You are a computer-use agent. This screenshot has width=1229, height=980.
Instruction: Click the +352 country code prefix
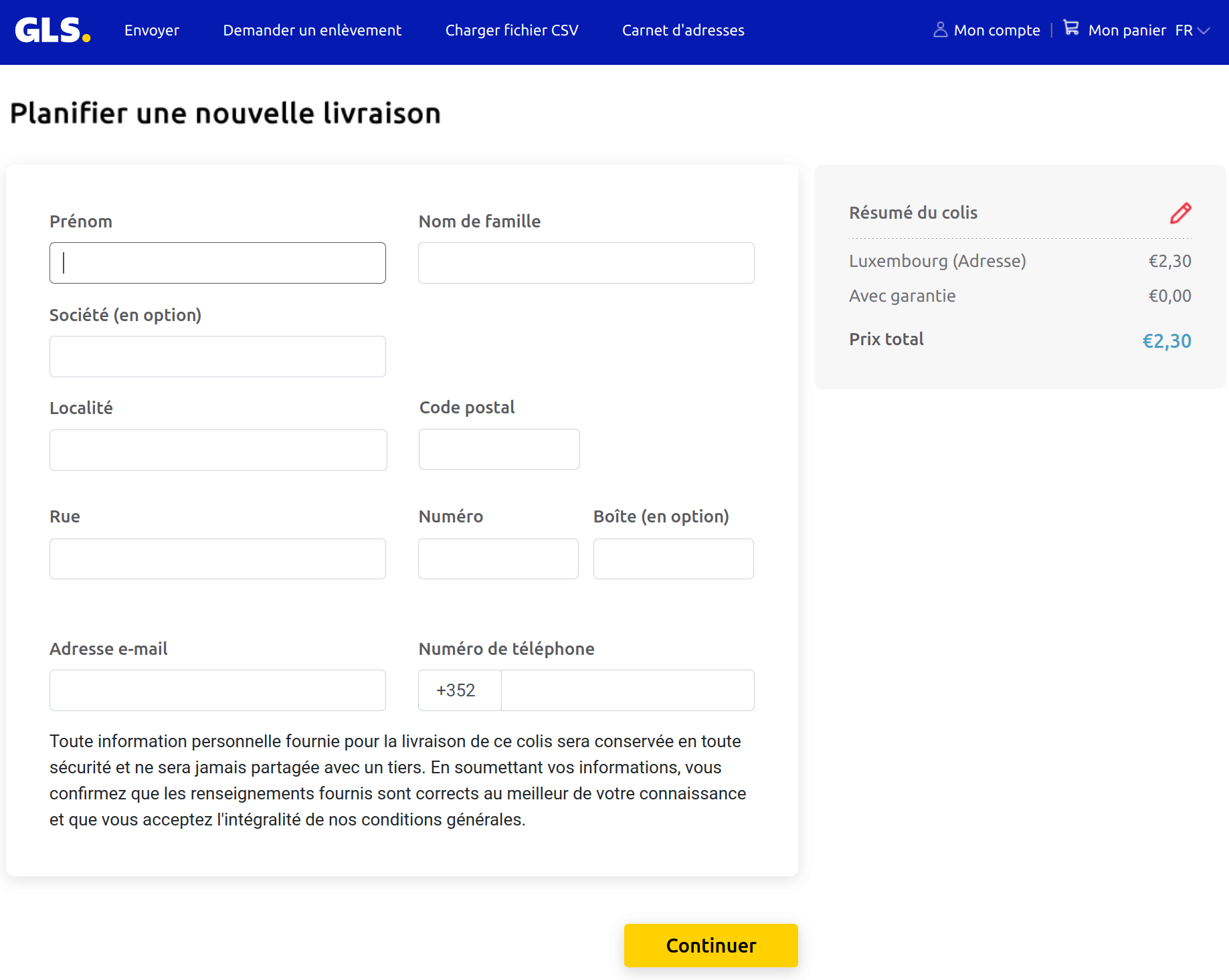(460, 690)
